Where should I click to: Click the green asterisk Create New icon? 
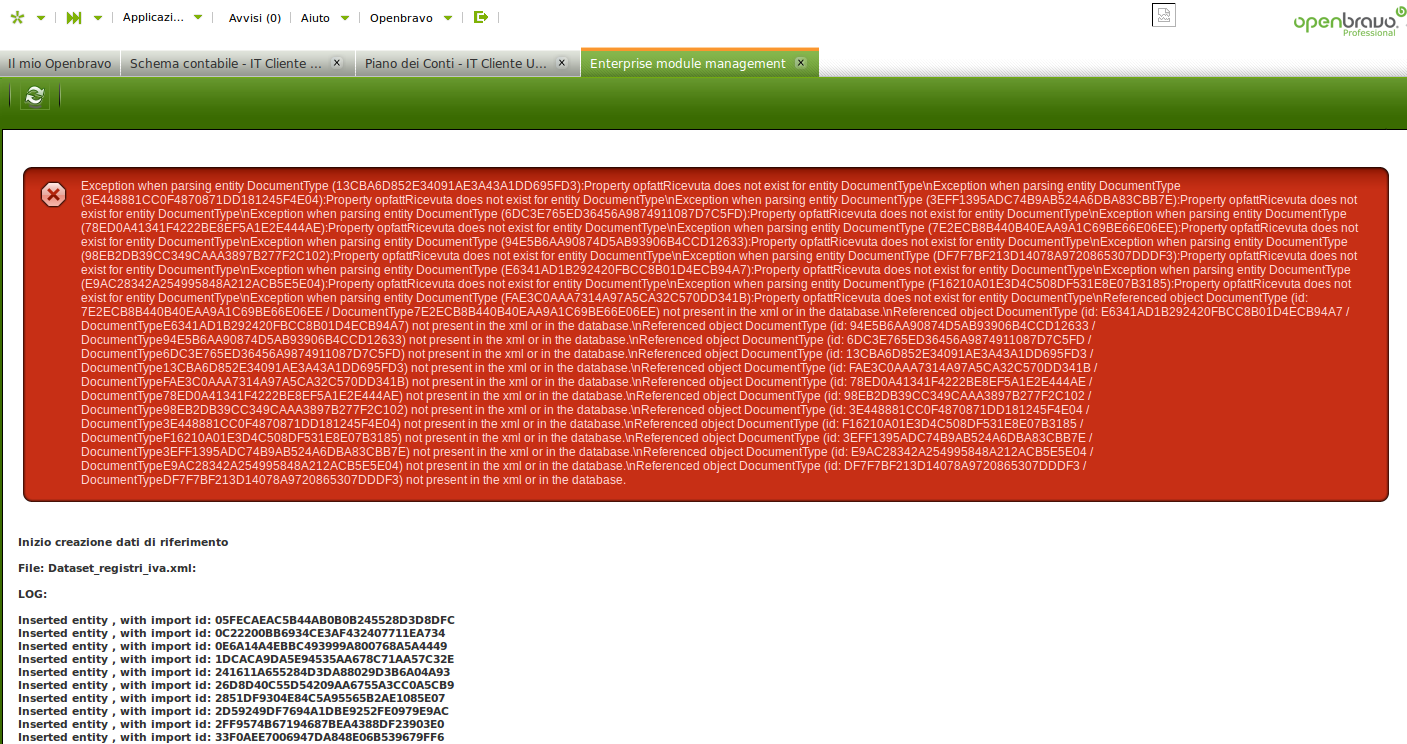tap(17, 18)
